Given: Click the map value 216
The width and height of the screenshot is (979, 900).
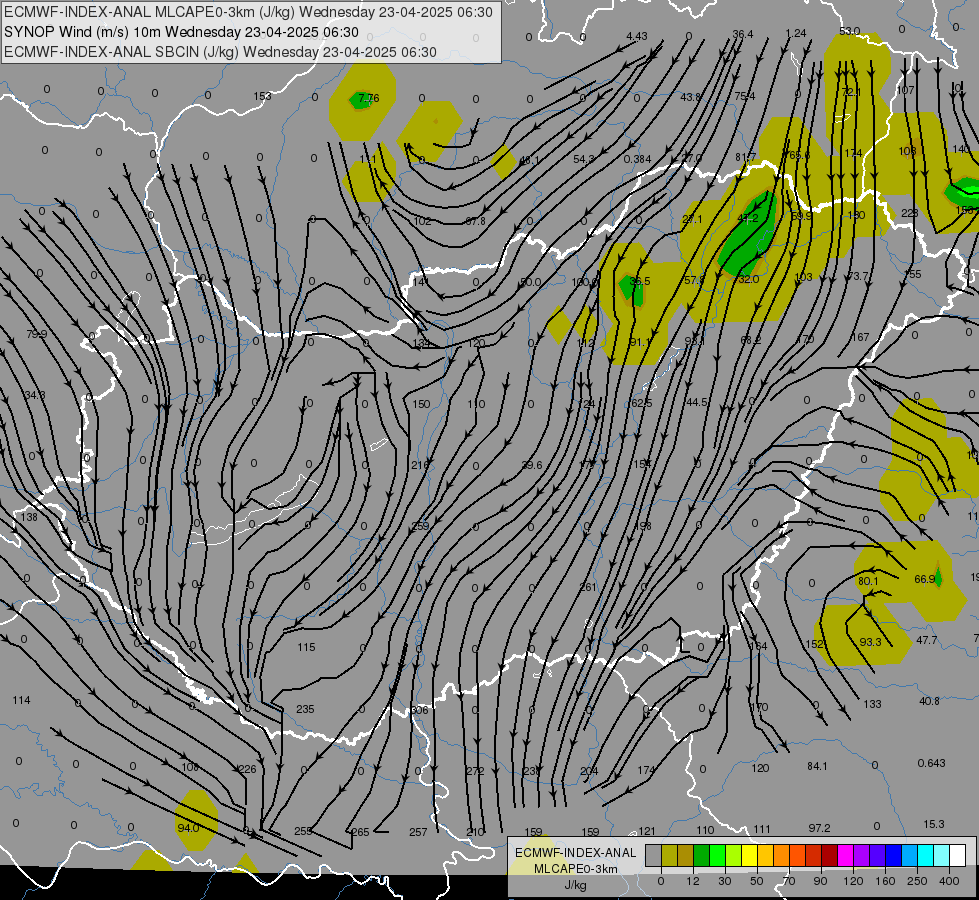Looking at the screenshot, I should [420, 465].
